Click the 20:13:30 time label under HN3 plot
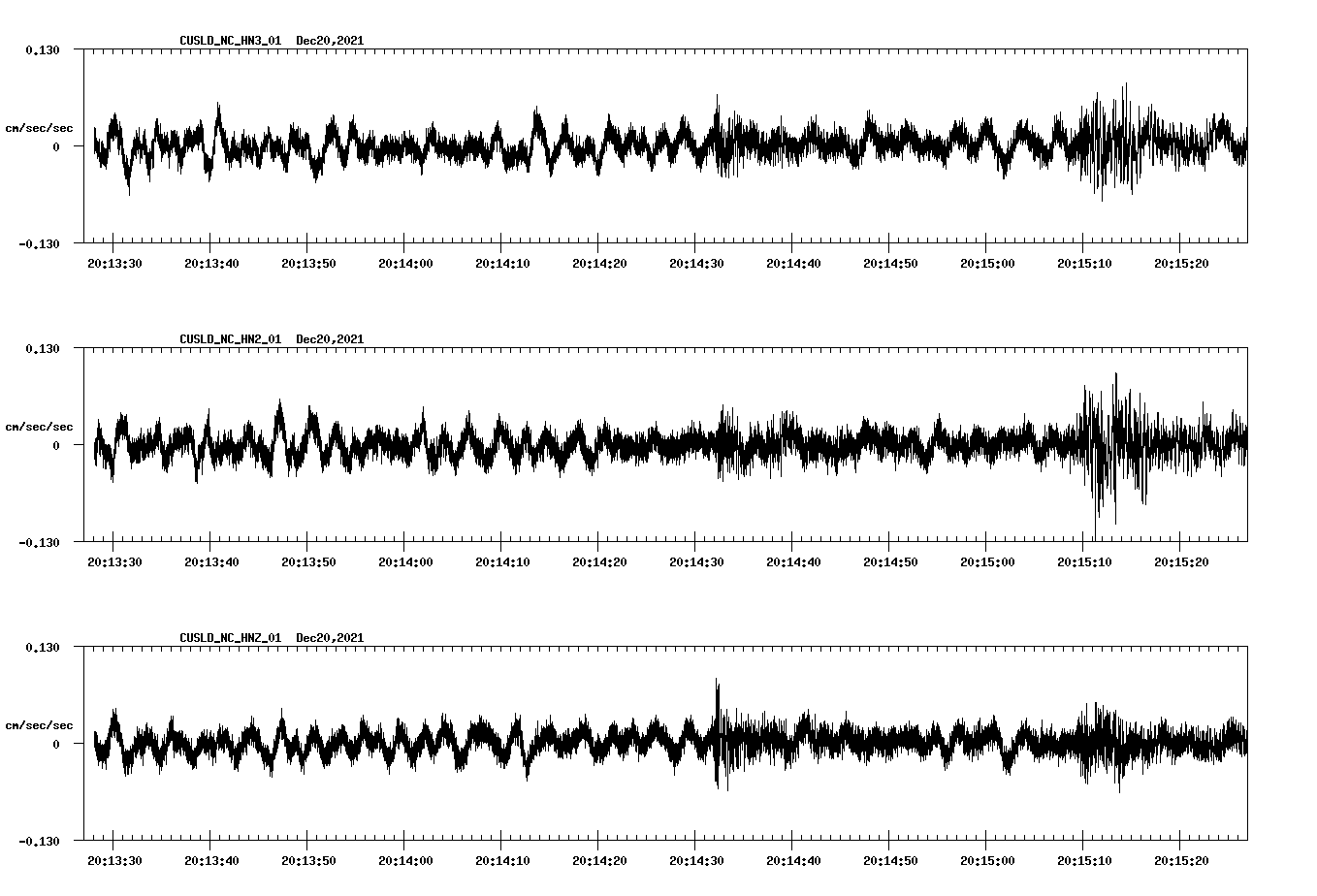 [114, 263]
